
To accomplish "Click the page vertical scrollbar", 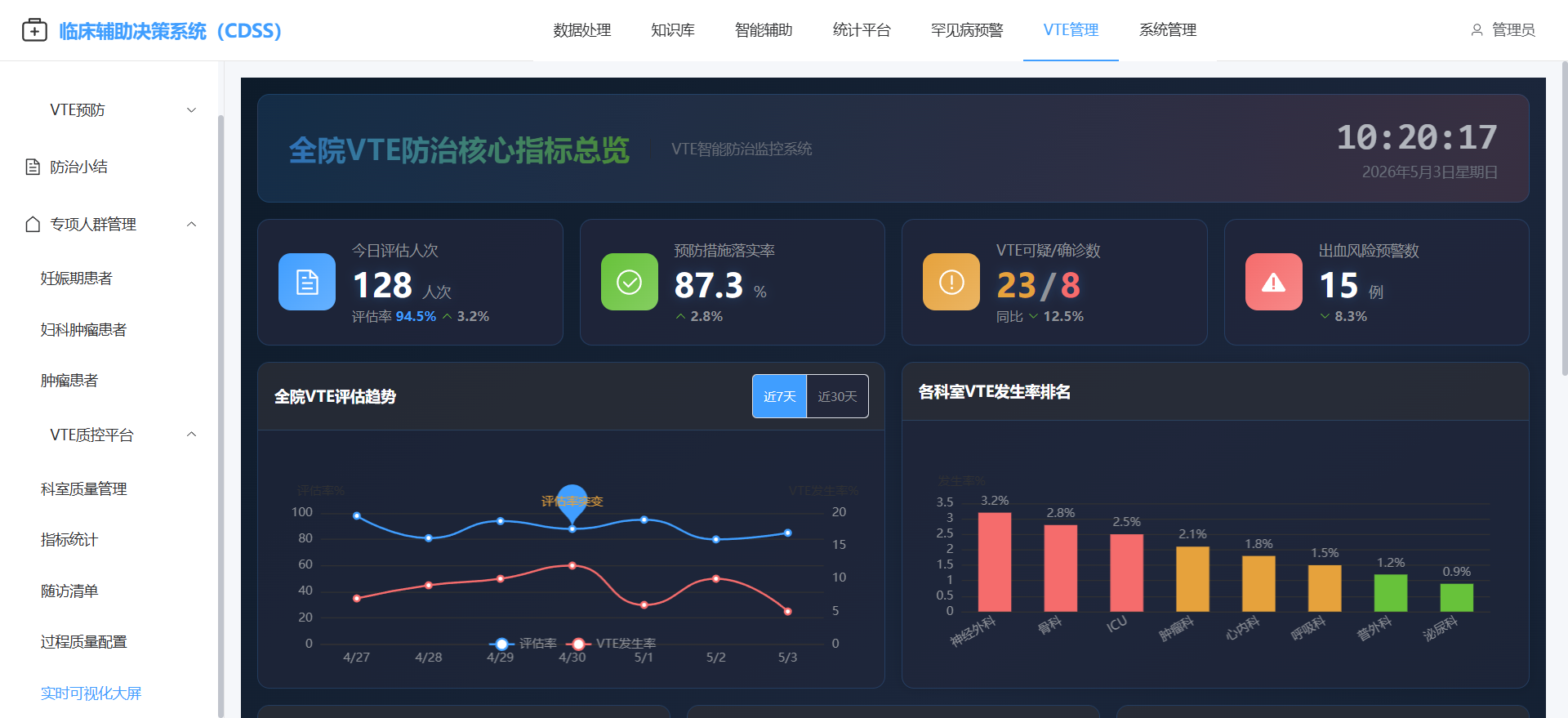I will [x=1564, y=221].
